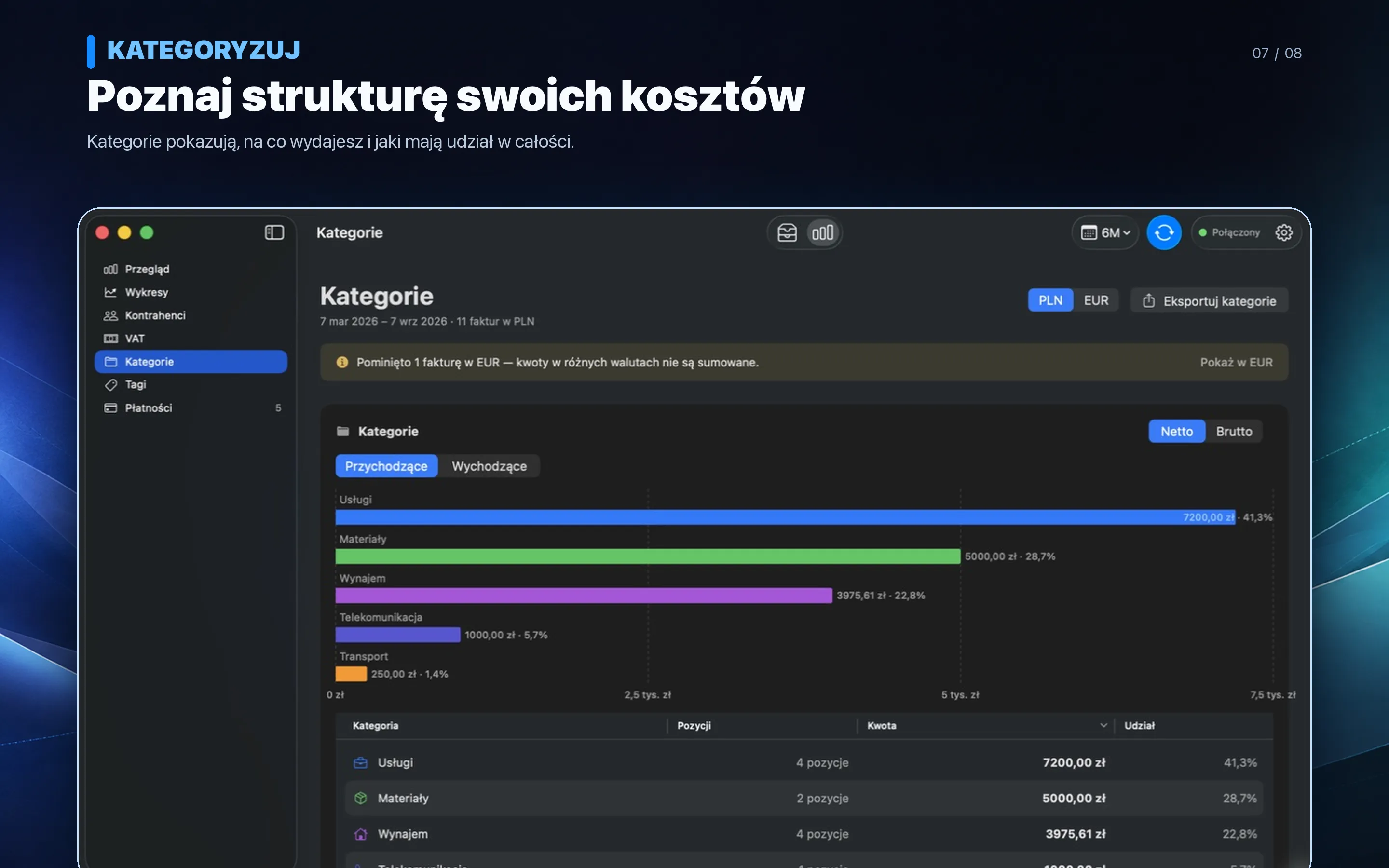Screen dimensions: 1389x868
Task: Click the Kategoria column header
Action: pos(375,726)
